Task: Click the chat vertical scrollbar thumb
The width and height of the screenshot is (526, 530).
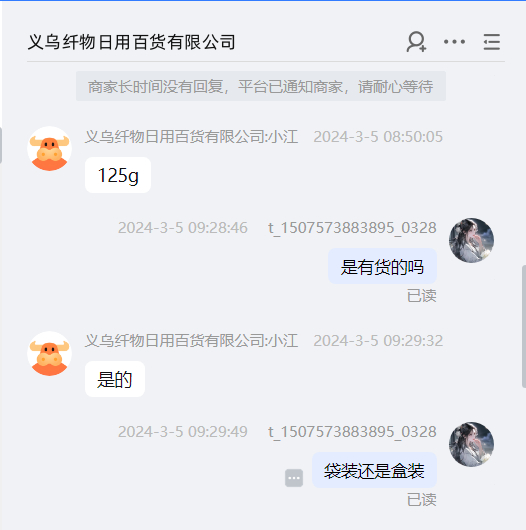Action: click(524, 326)
